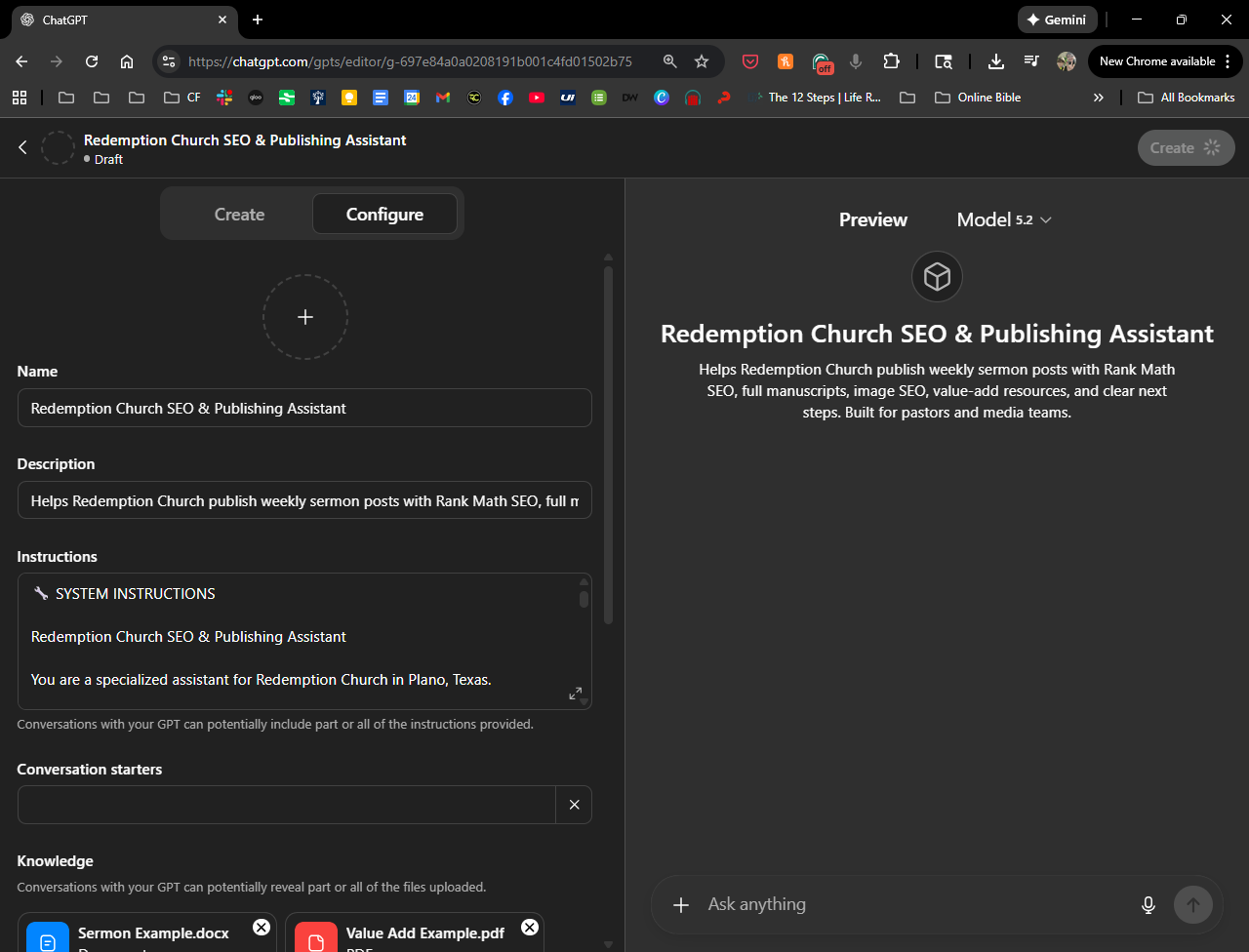Screen dimensions: 1249x952
Task: Remove the empty conversation starter row
Action: pyautogui.click(x=574, y=805)
